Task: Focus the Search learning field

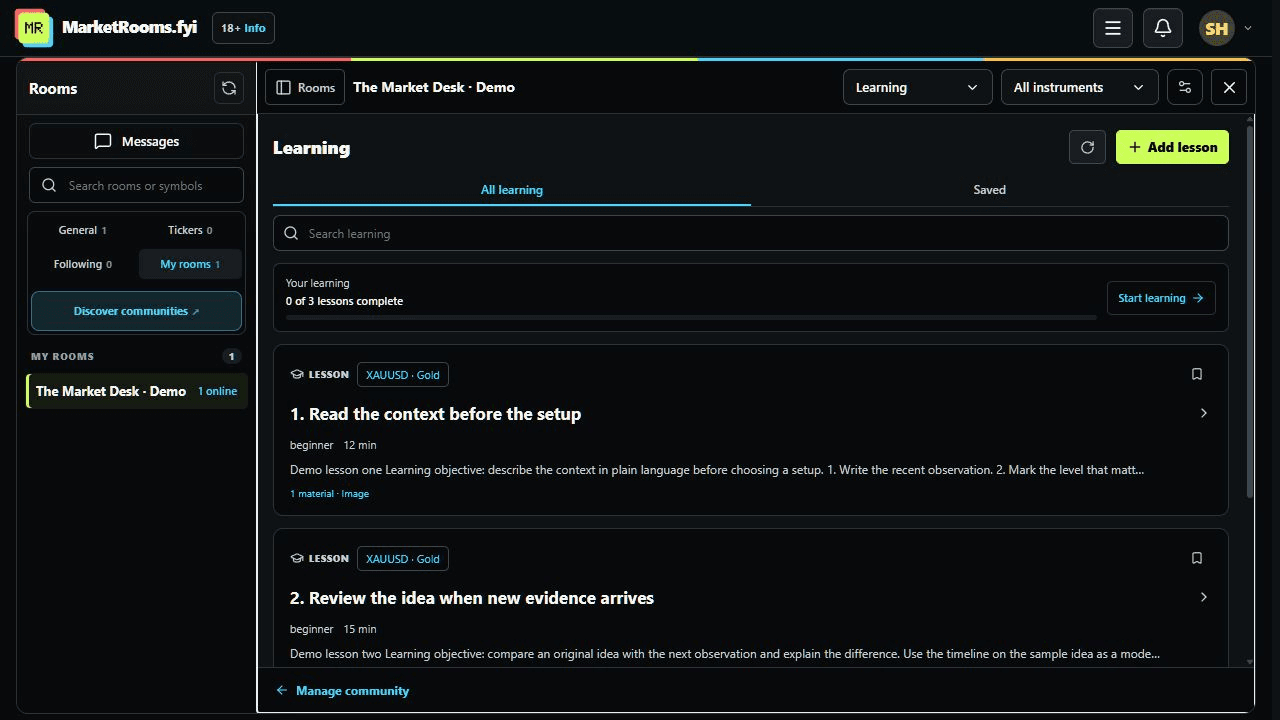Action: tap(751, 233)
